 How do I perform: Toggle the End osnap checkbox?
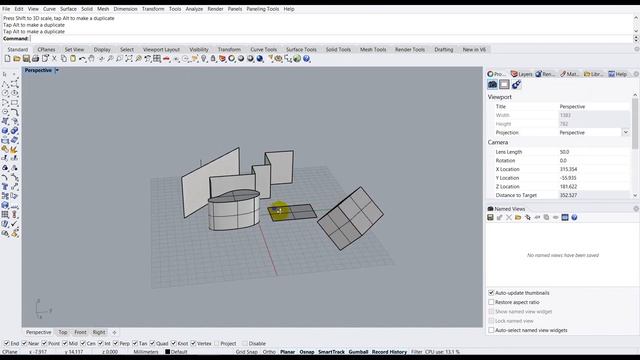[x=7, y=343]
